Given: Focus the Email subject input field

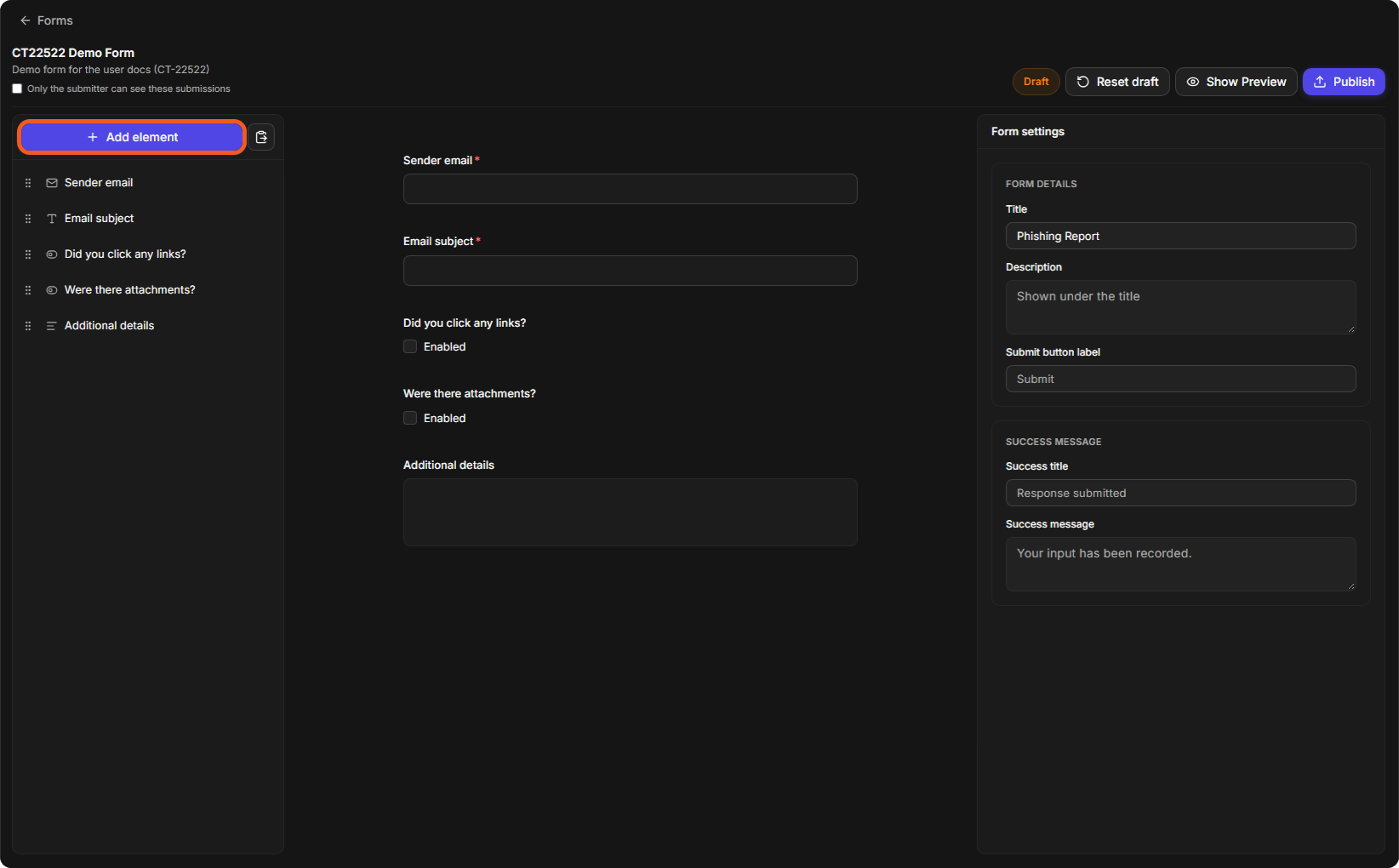Looking at the screenshot, I should point(630,271).
